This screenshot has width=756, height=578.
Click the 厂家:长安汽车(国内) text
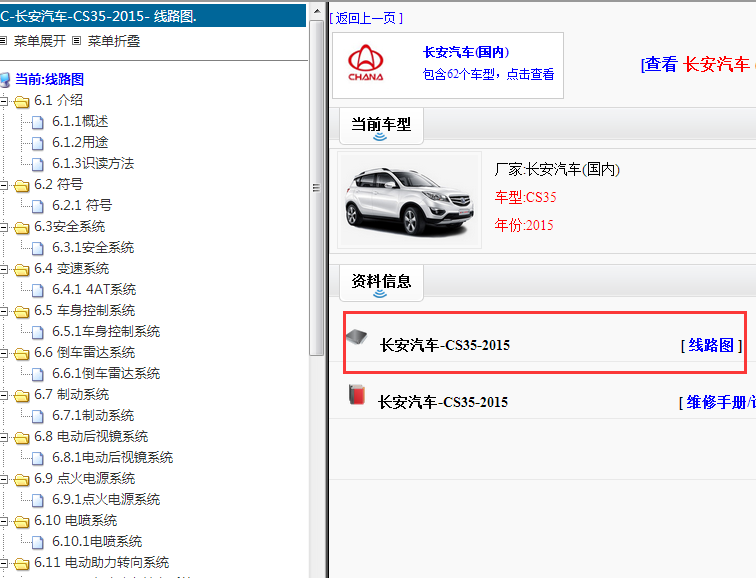click(557, 169)
